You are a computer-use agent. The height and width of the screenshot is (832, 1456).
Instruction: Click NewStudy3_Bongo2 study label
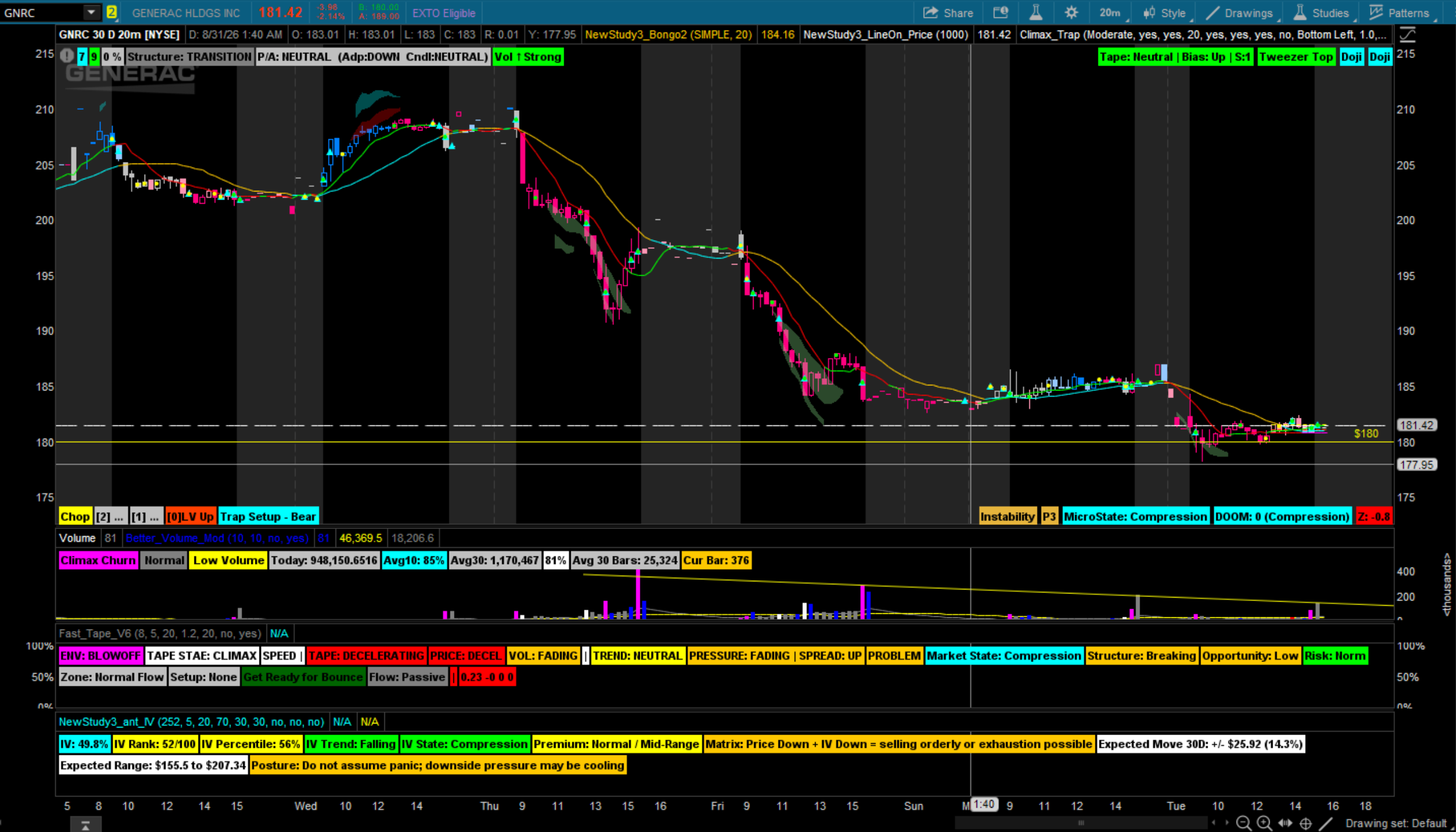click(668, 34)
